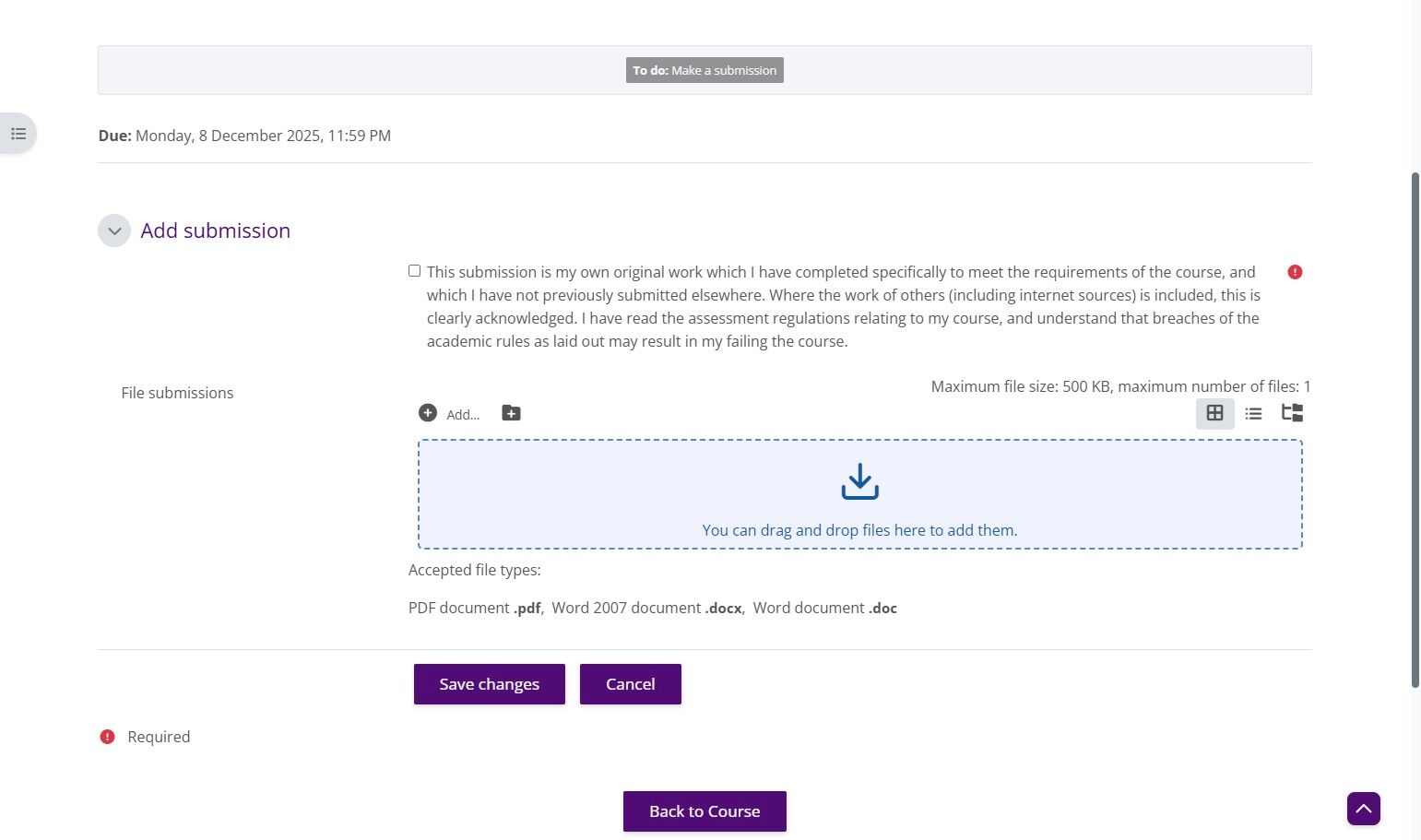Click the drag and drop files text
This screenshot has height=840, width=1421.
click(x=859, y=530)
